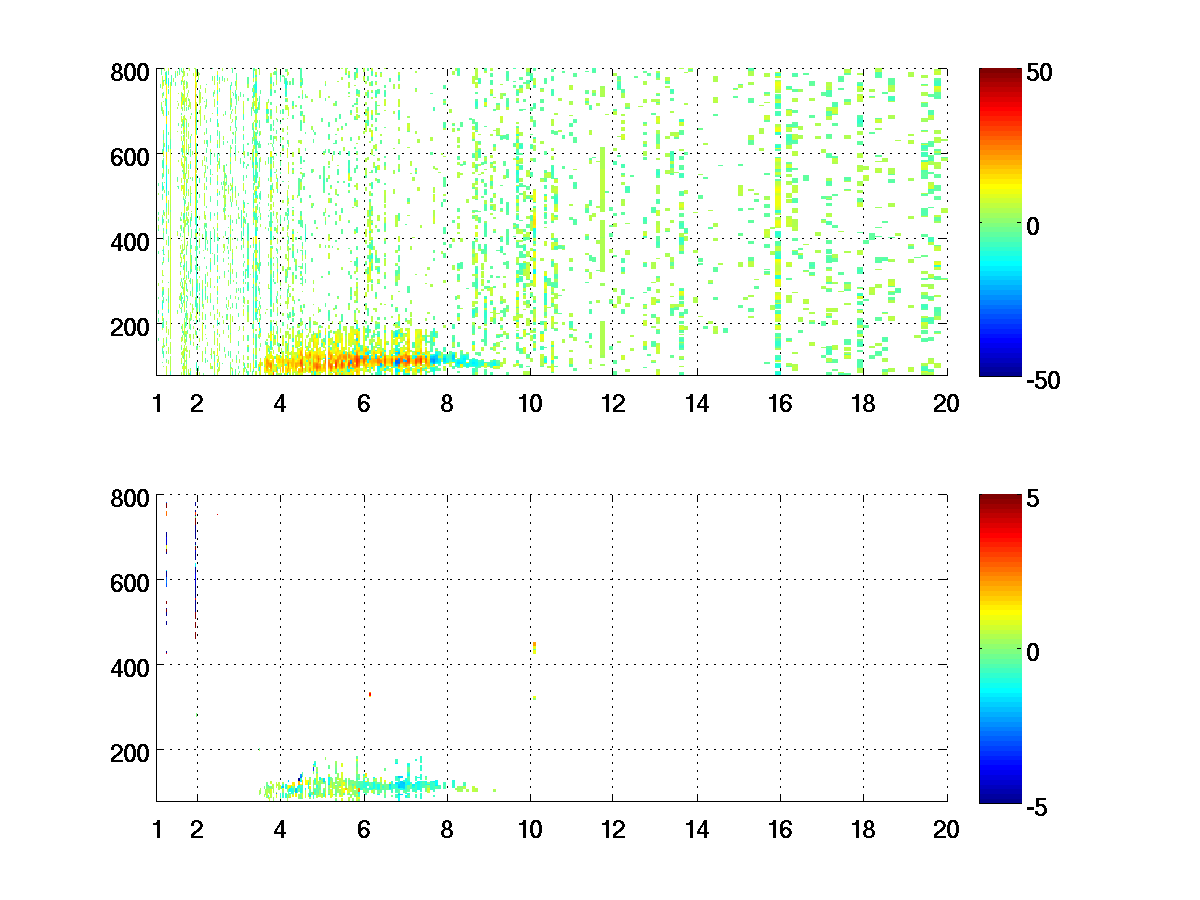Select the '-5' colorbar label
1200x900 pixels.
1037,805
